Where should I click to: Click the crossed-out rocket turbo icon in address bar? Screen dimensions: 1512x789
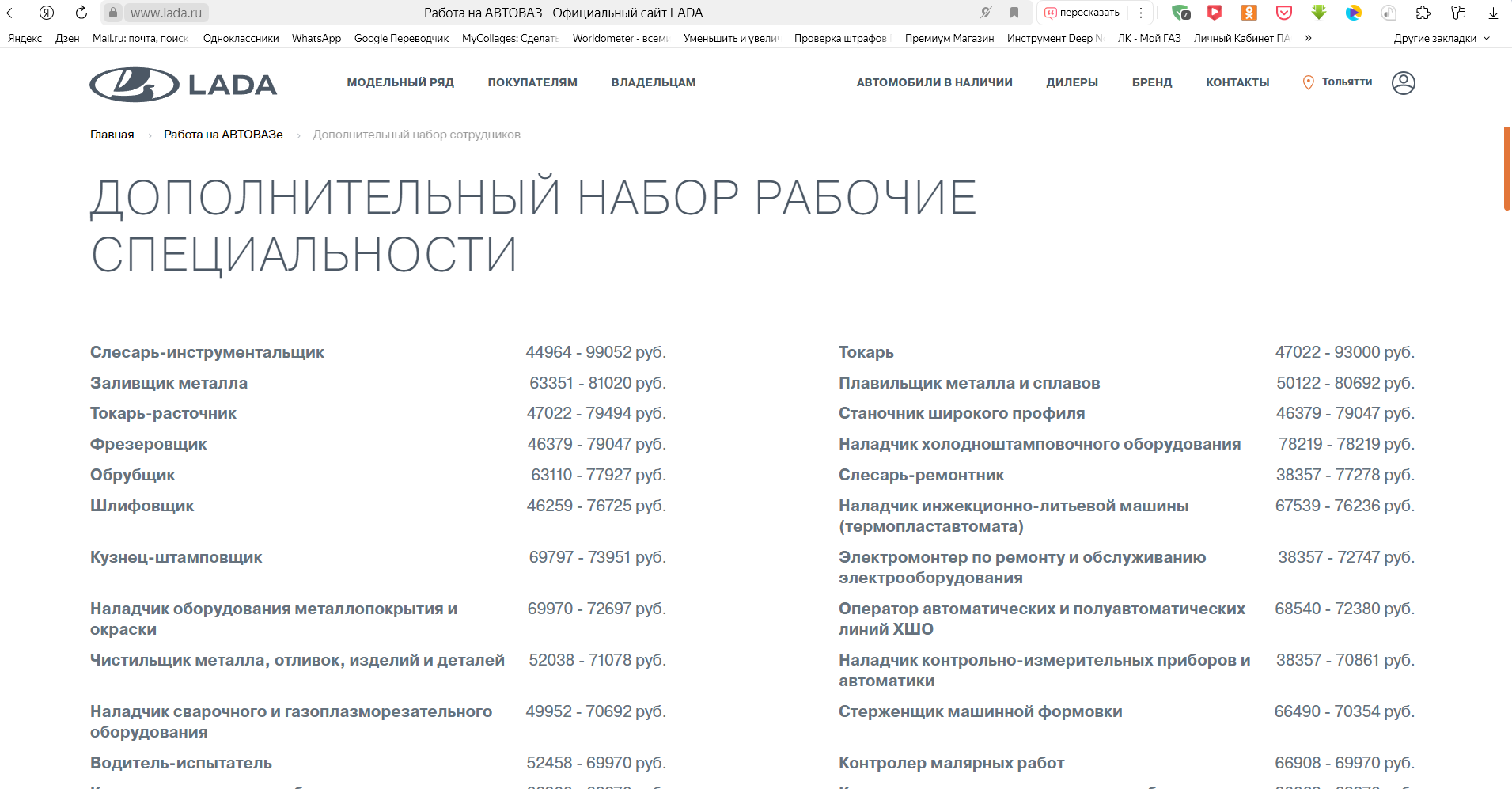(x=985, y=13)
